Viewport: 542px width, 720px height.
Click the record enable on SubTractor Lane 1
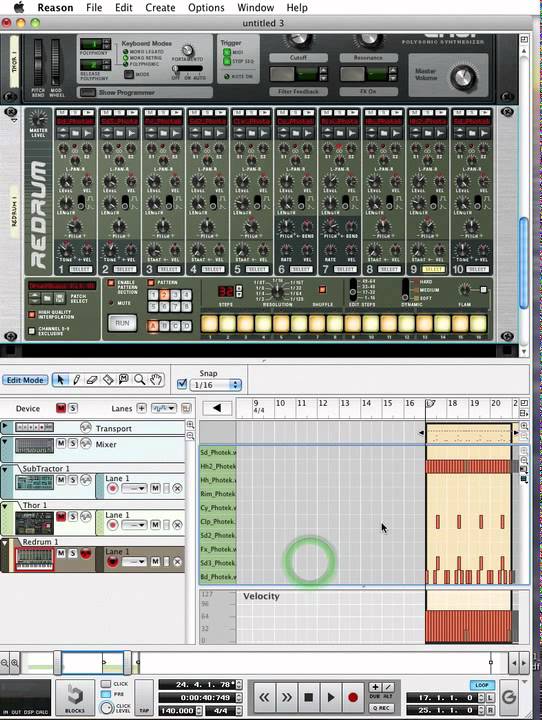(113, 489)
